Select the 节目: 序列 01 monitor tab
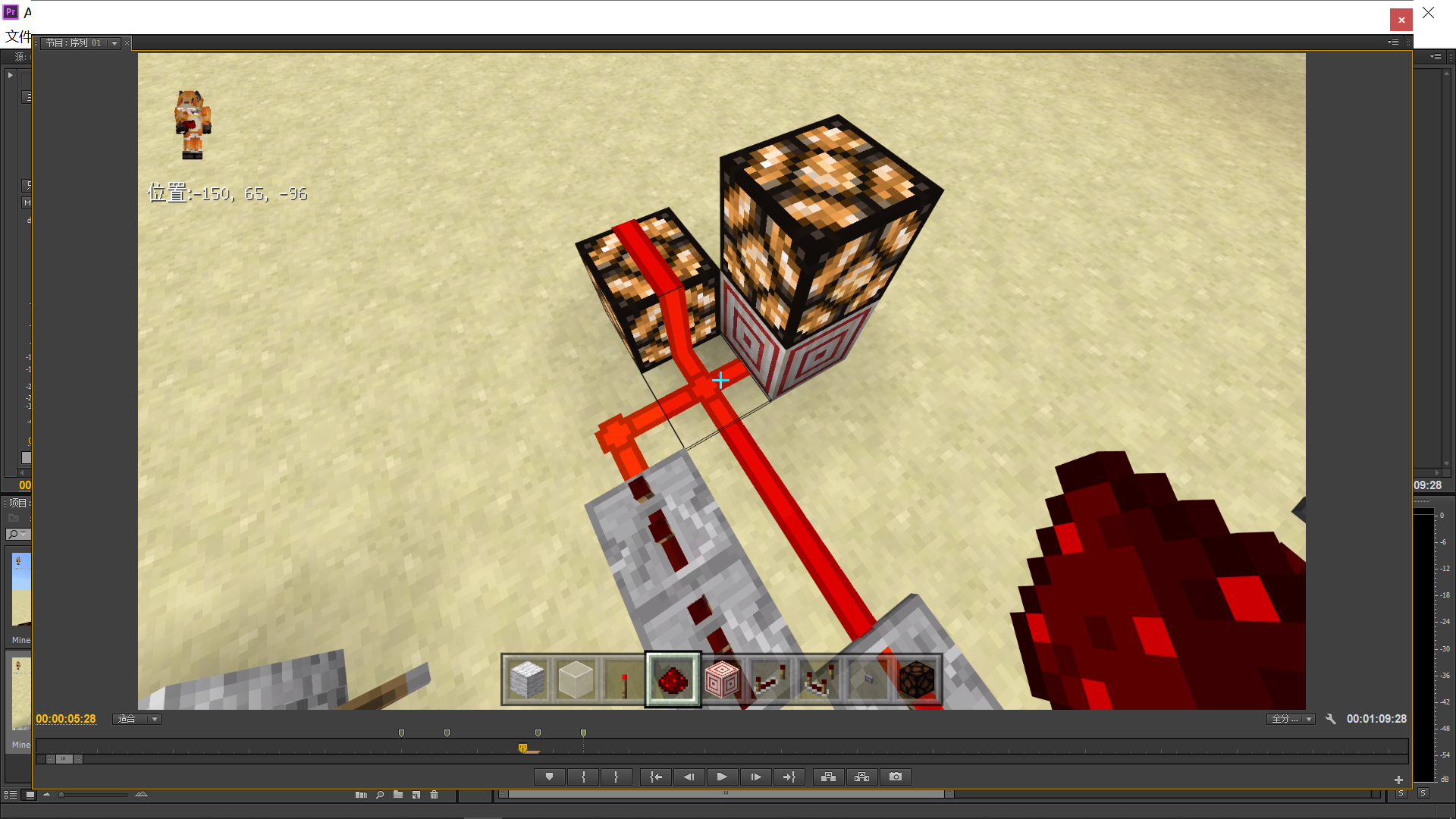 (73, 43)
